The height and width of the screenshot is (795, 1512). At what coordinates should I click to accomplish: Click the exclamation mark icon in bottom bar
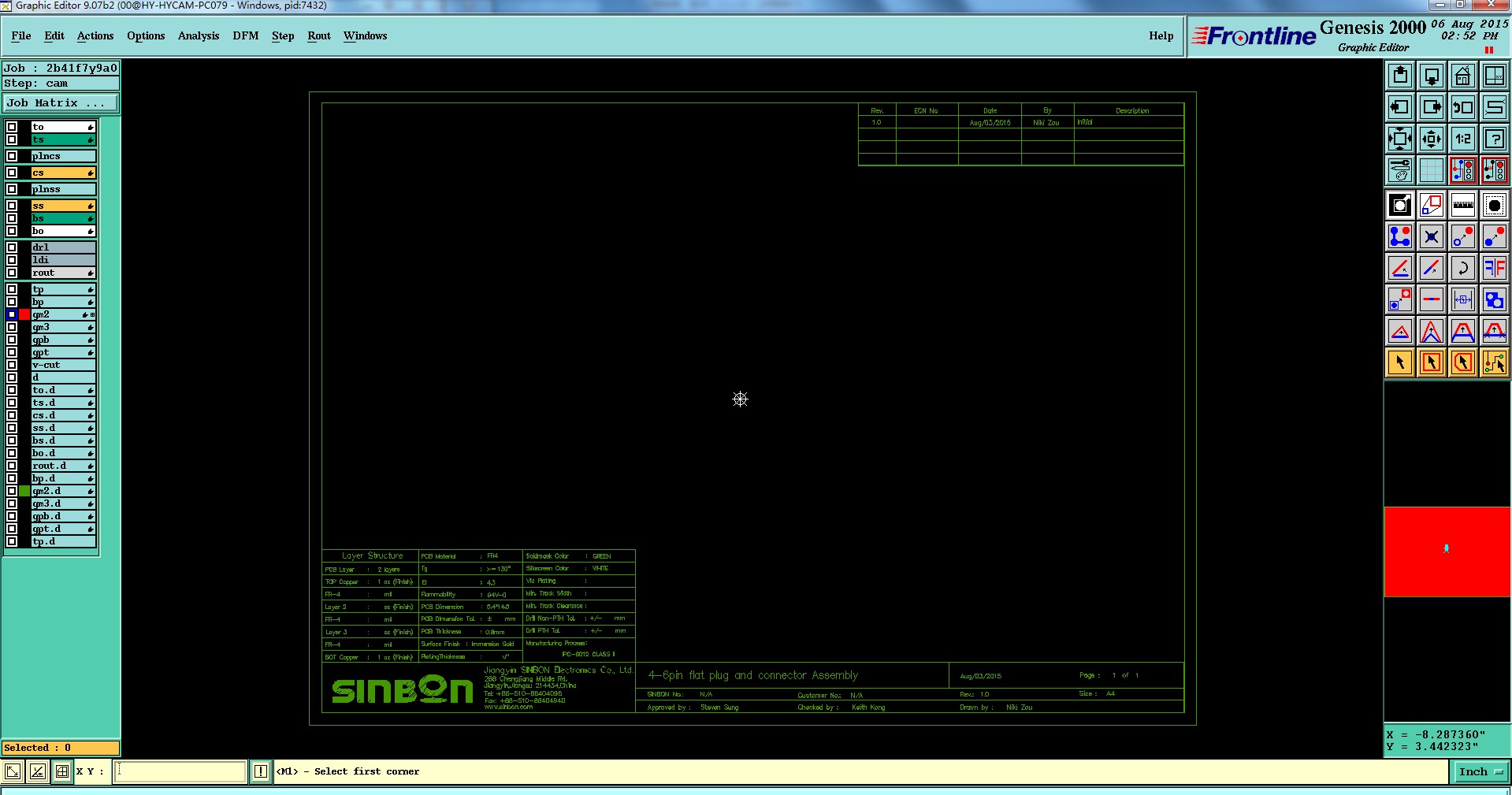coord(261,771)
